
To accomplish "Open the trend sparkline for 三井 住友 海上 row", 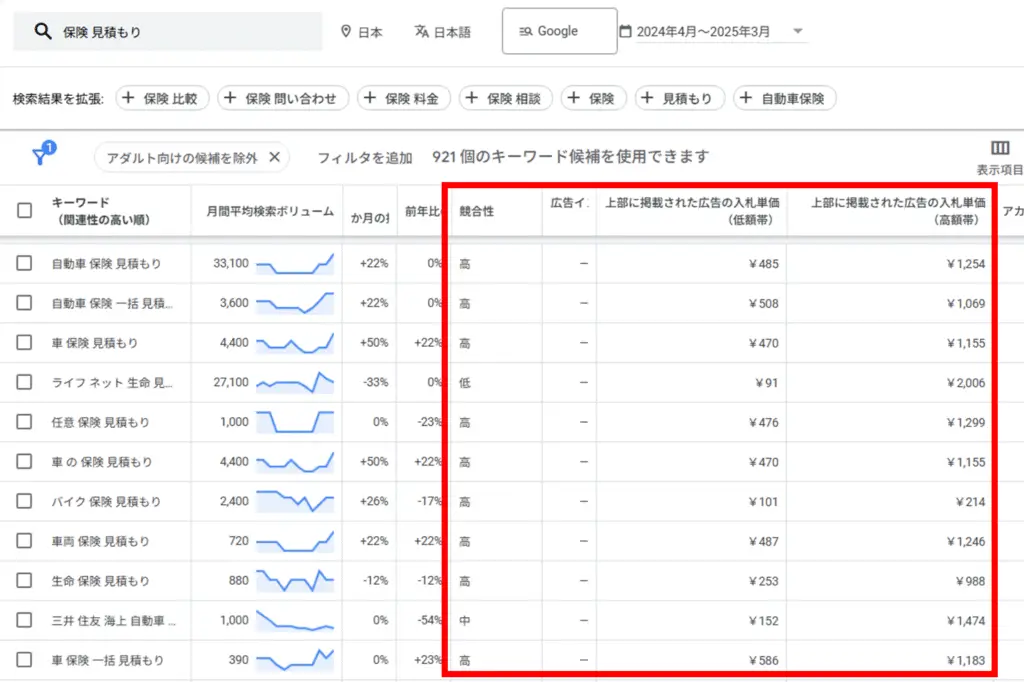I will pos(295,621).
